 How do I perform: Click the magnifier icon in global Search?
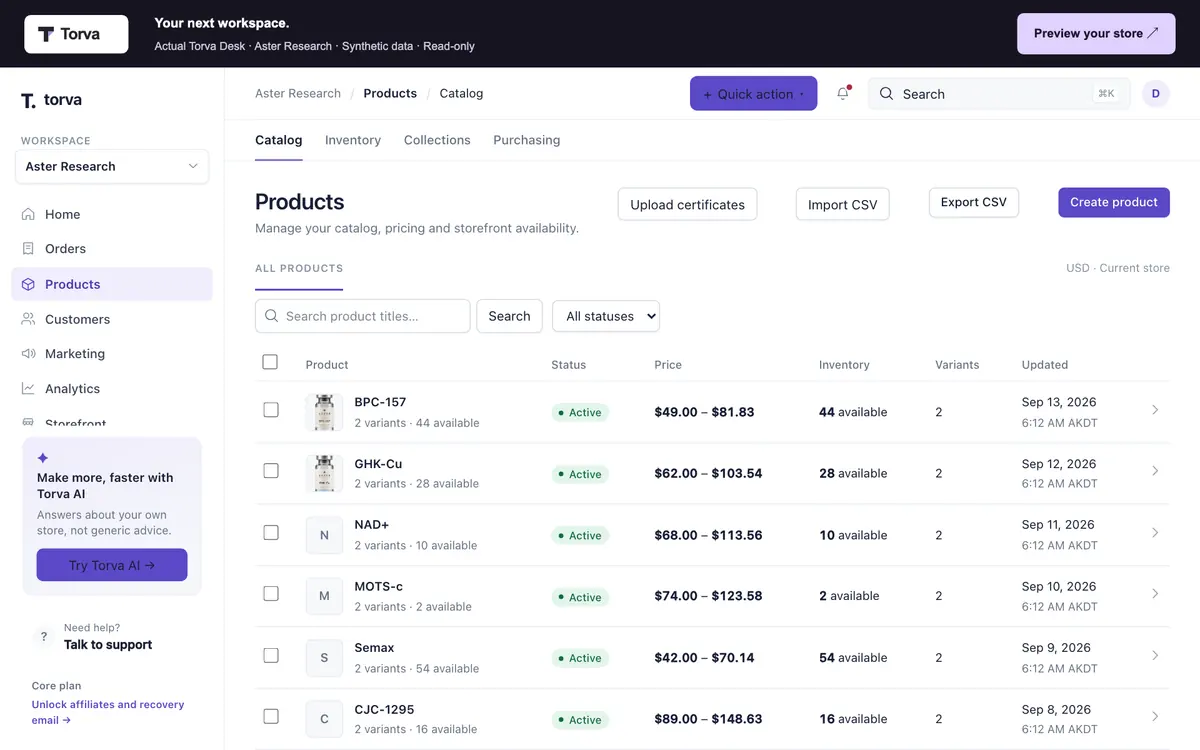click(x=886, y=94)
